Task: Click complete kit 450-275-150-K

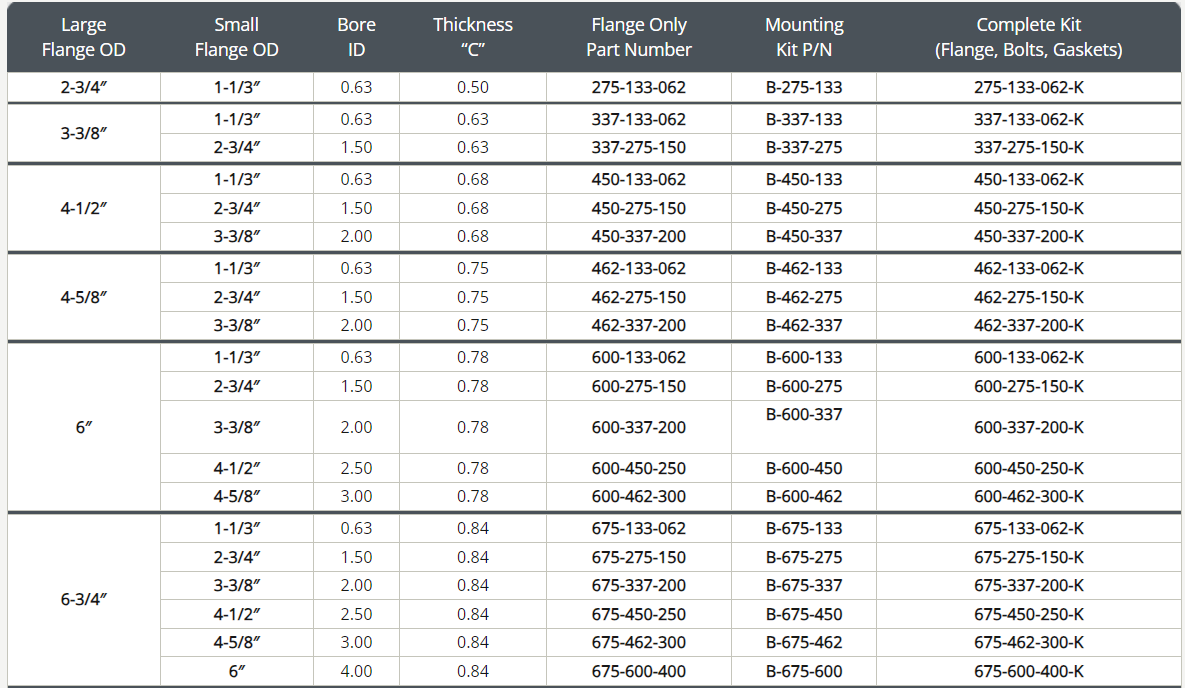Action: pyautogui.click(x=1029, y=208)
